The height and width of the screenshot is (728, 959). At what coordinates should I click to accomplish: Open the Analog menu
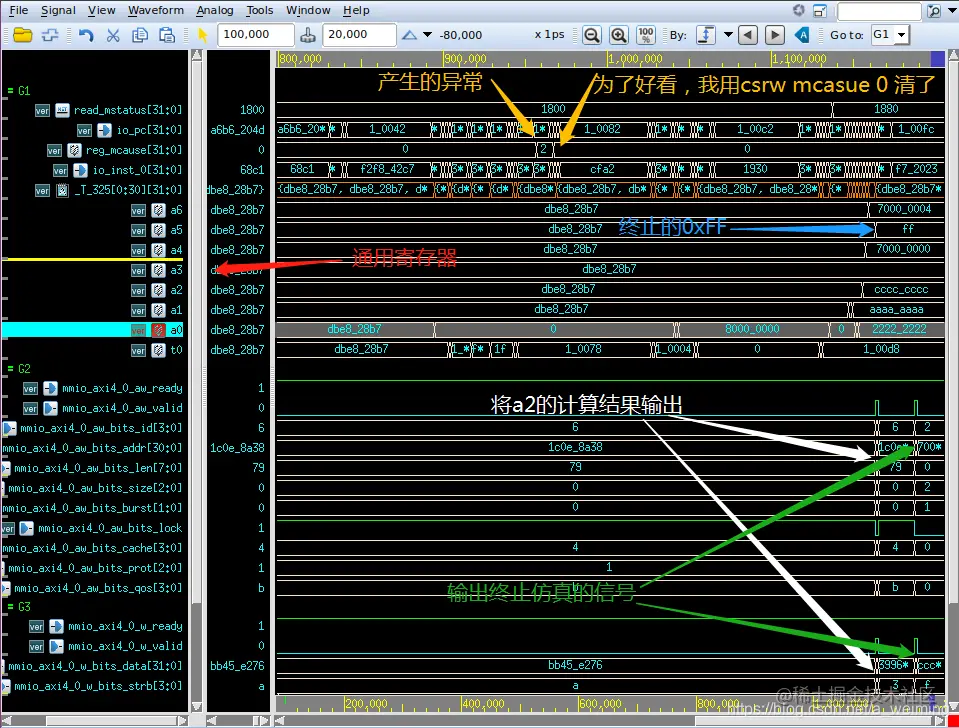click(215, 10)
